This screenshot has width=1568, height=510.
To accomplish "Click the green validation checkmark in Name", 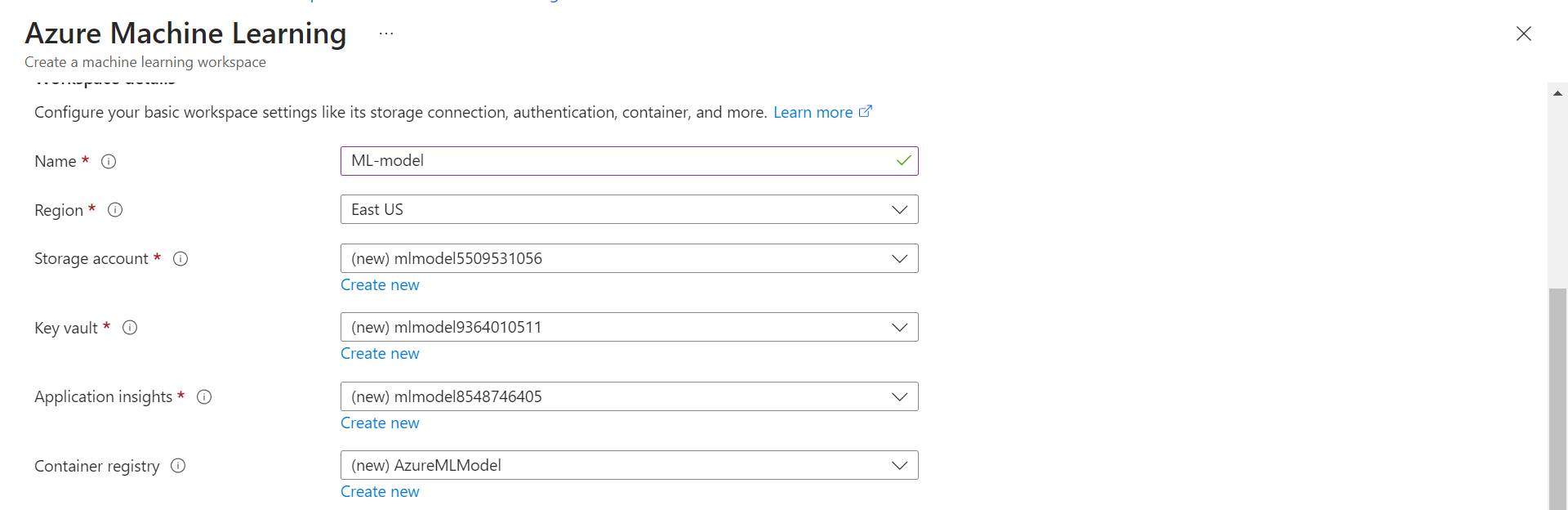I will tap(903, 161).
